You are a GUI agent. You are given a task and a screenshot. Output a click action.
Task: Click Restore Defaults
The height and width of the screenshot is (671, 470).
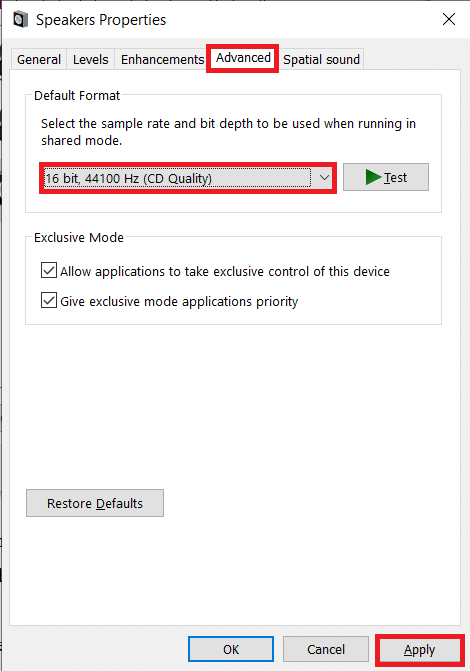tap(95, 503)
